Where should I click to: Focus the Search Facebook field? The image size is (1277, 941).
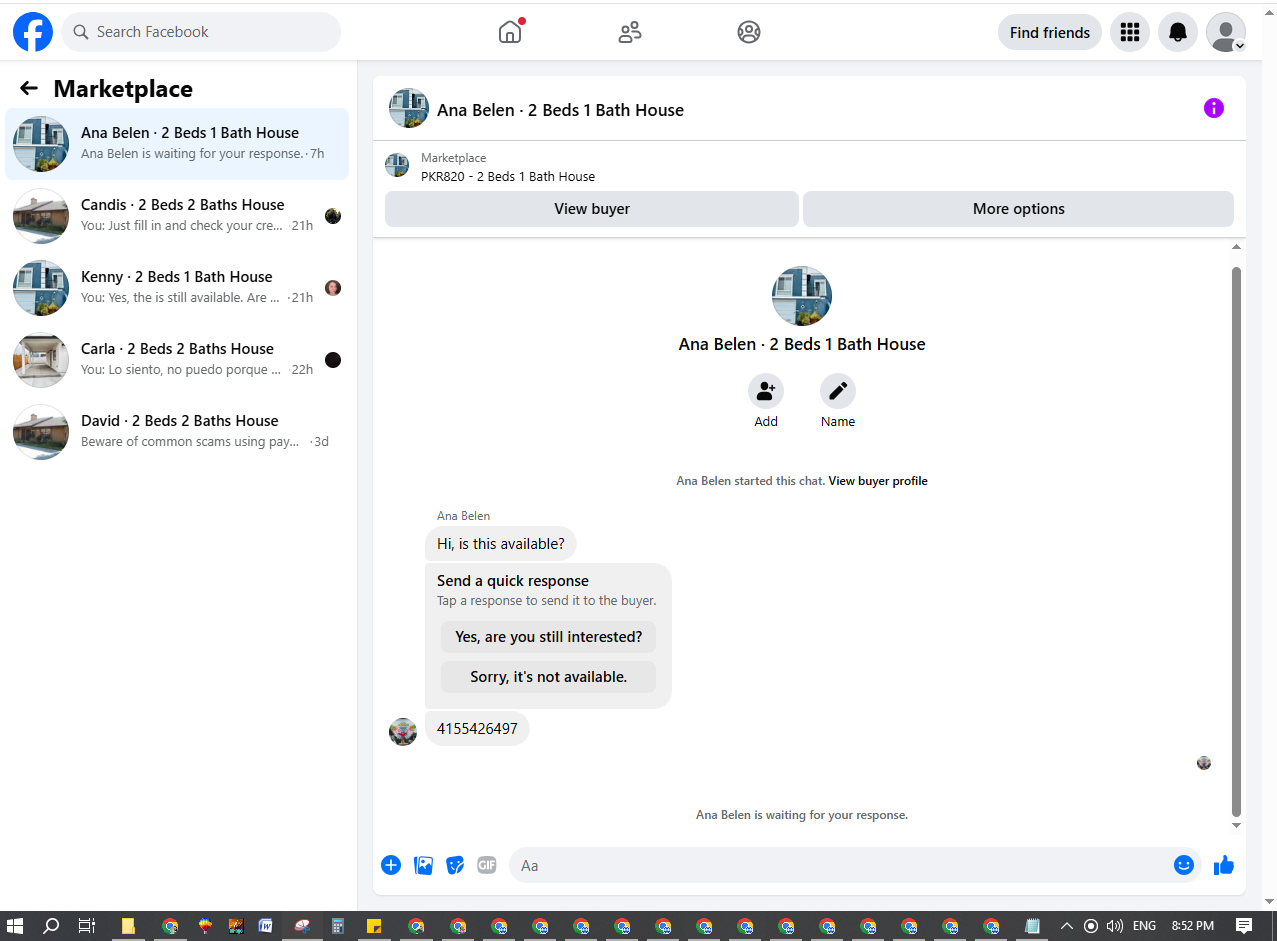point(201,32)
